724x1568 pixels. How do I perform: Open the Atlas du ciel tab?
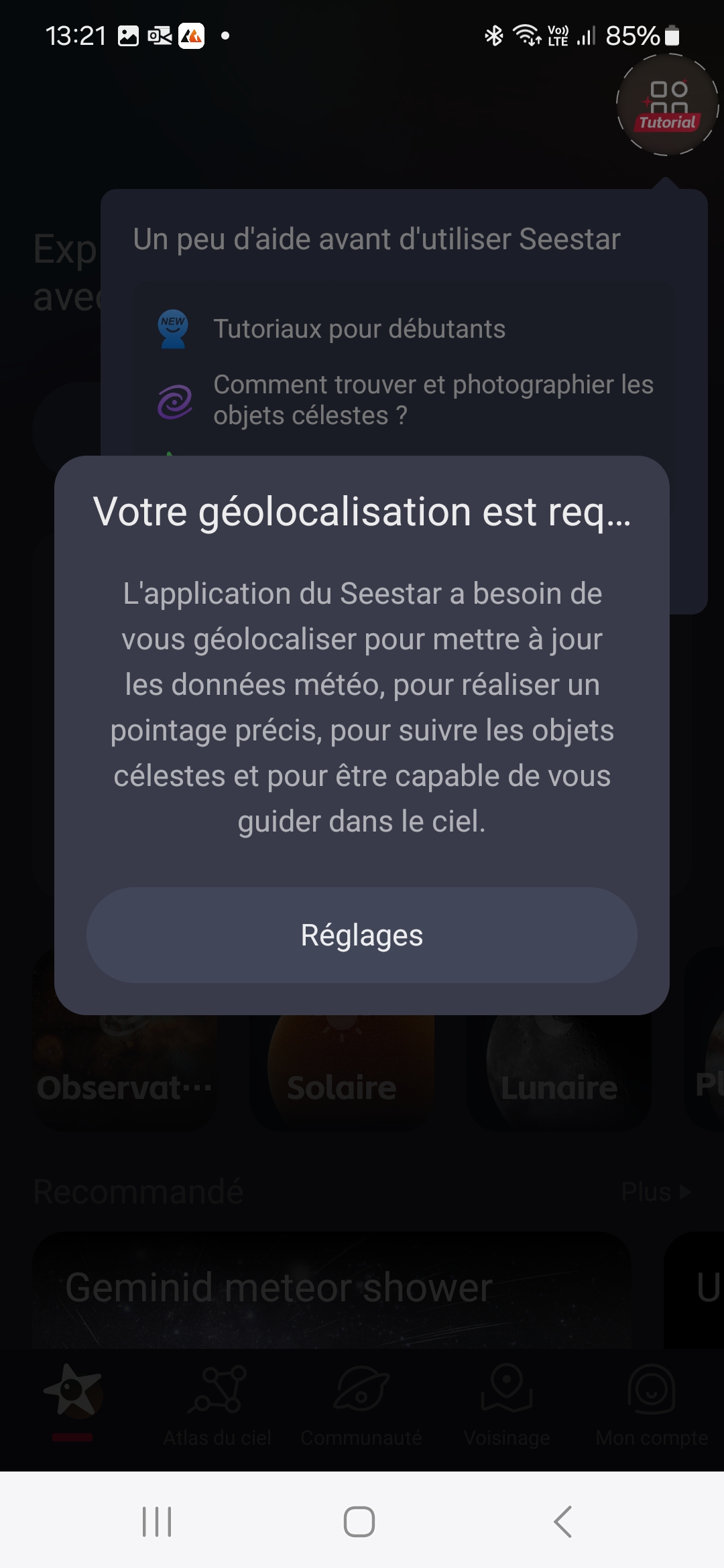(x=217, y=1403)
